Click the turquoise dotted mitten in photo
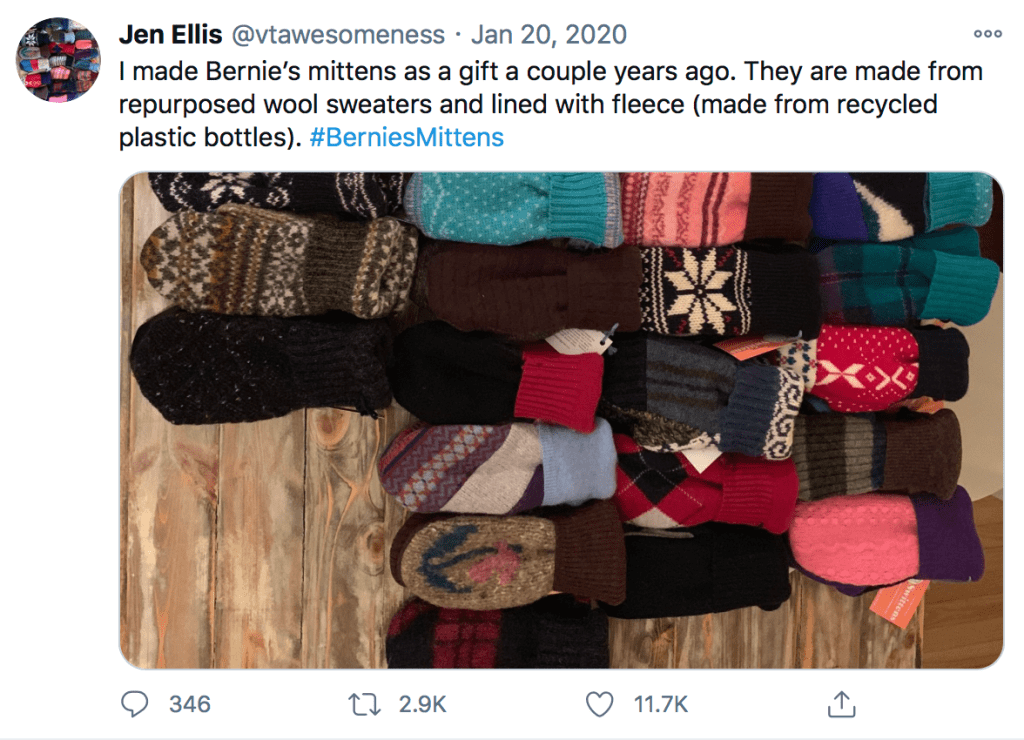Image resolution: width=1024 pixels, height=740 pixels. point(510,208)
